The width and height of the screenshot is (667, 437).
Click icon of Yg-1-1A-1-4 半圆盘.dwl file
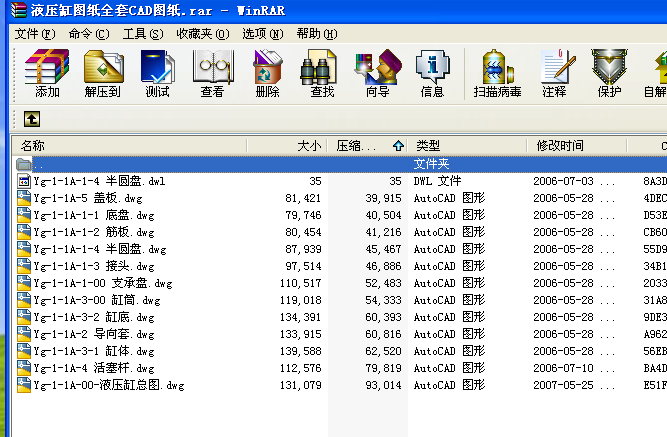click(24, 181)
